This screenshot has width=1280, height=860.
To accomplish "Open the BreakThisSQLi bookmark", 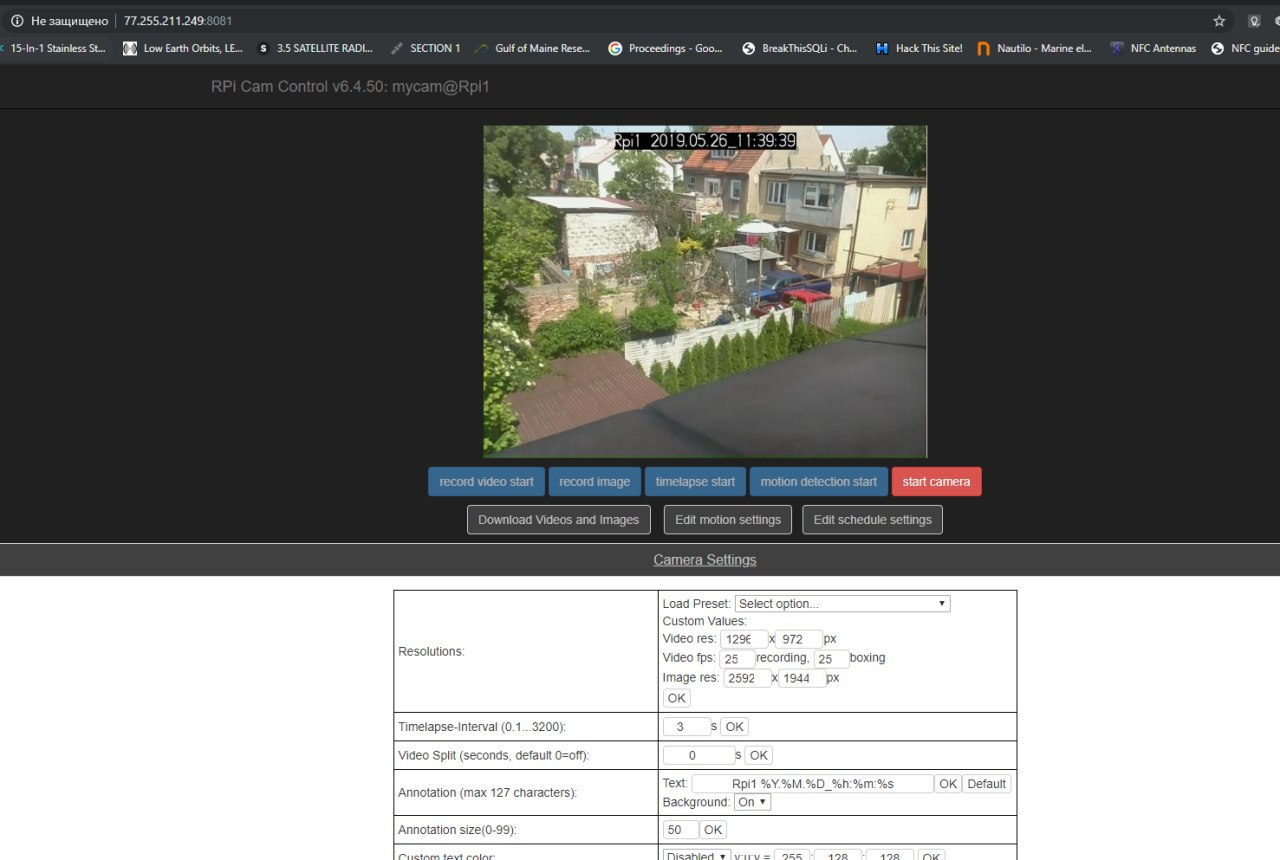I will click(x=800, y=48).
